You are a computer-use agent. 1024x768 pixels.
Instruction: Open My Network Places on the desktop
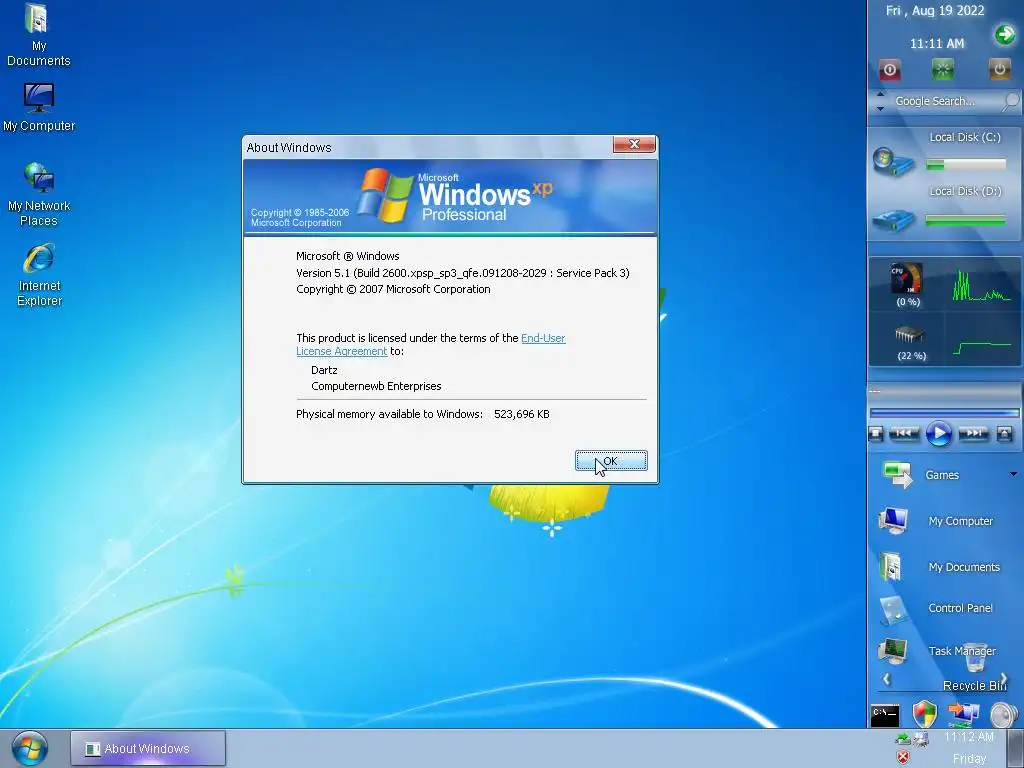39,195
